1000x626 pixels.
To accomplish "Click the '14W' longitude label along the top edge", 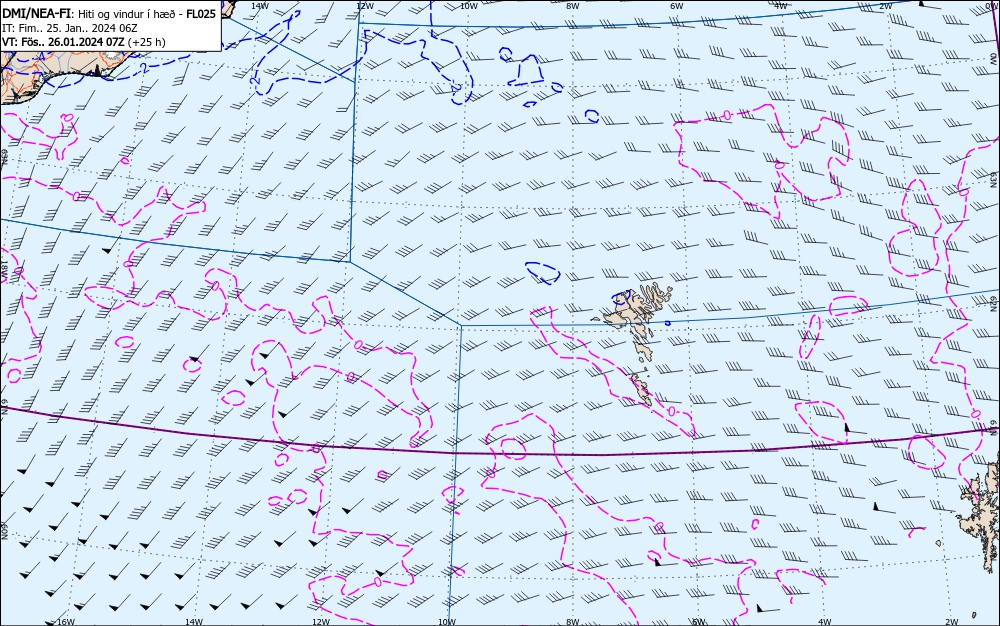I will 260,6.
